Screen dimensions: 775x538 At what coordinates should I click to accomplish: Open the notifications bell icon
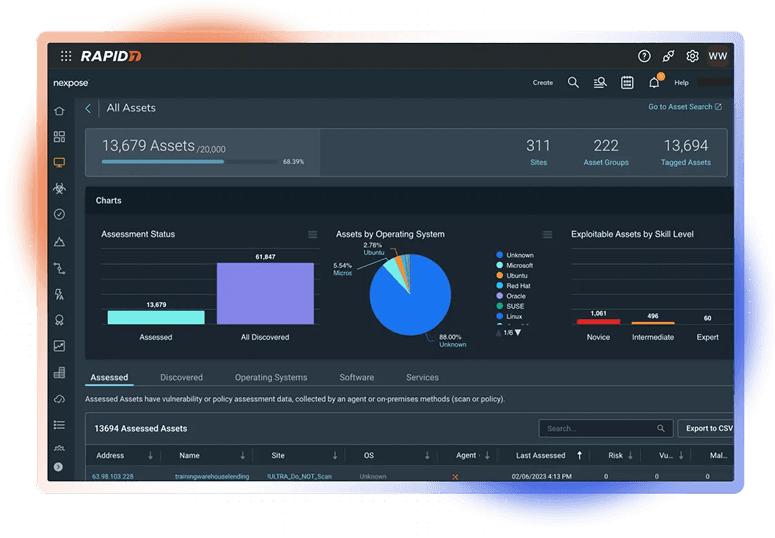[654, 83]
